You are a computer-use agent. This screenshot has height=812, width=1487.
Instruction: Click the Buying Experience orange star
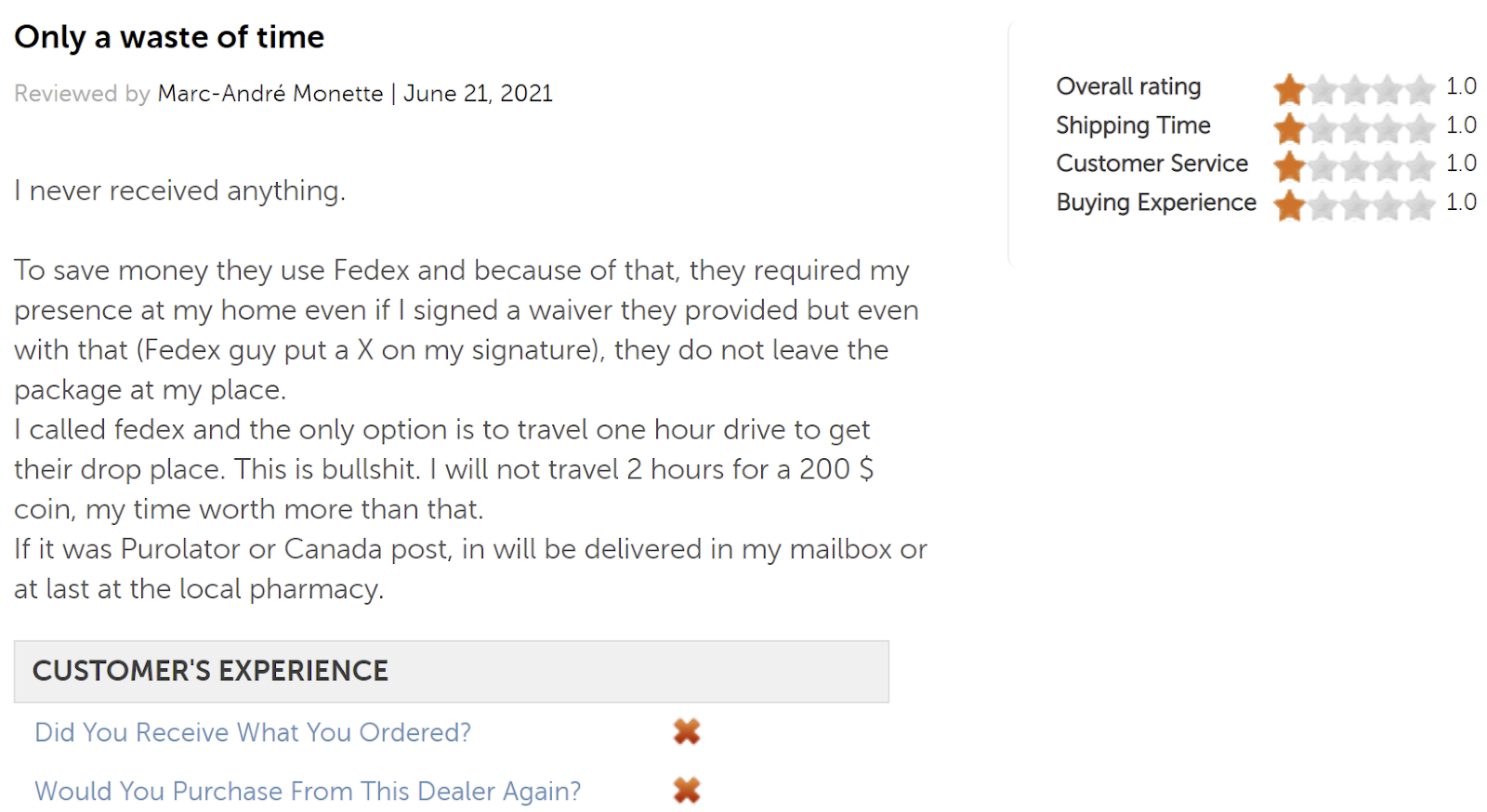[1290, 204]
